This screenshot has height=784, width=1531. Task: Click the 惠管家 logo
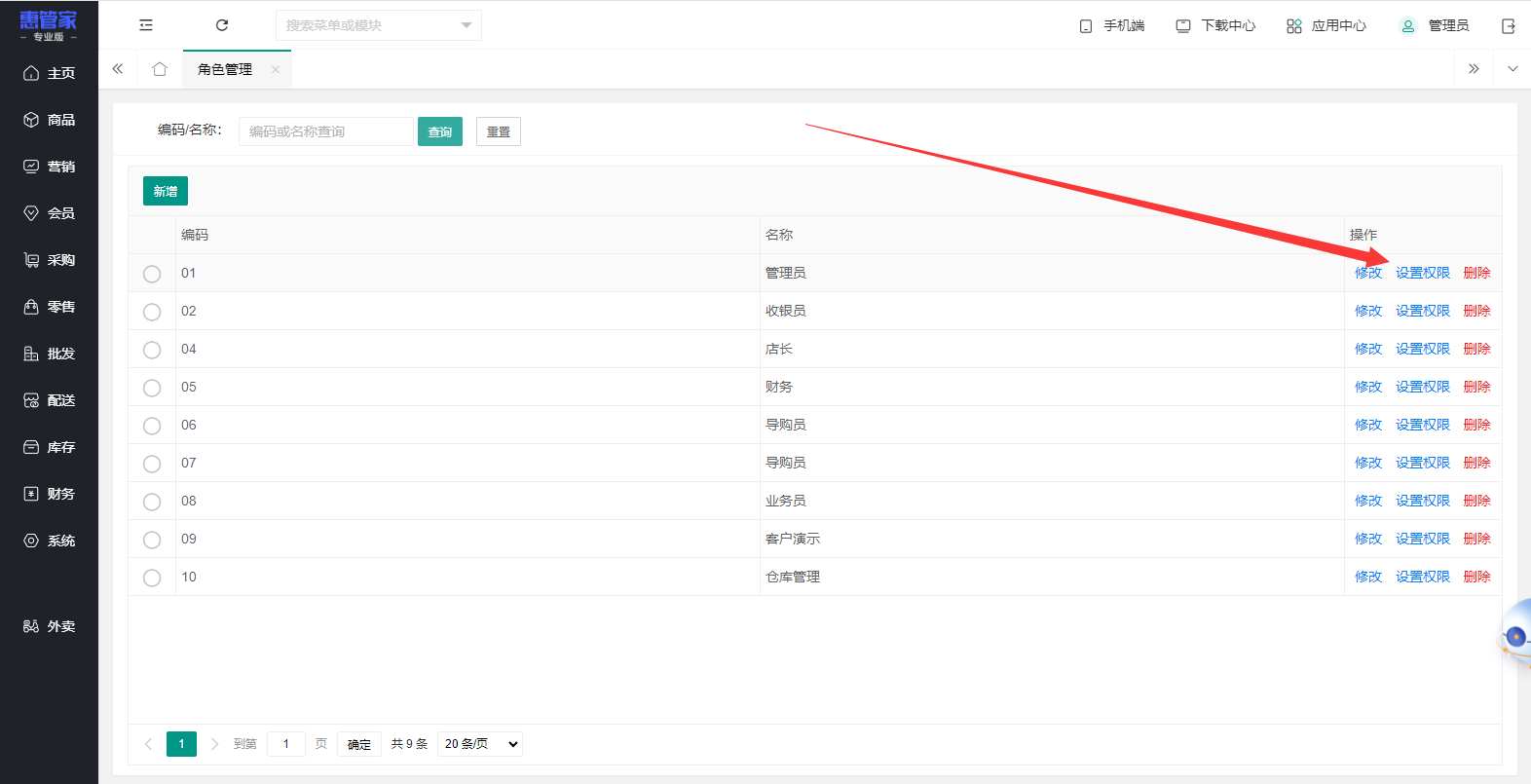[x=48, y=26]
